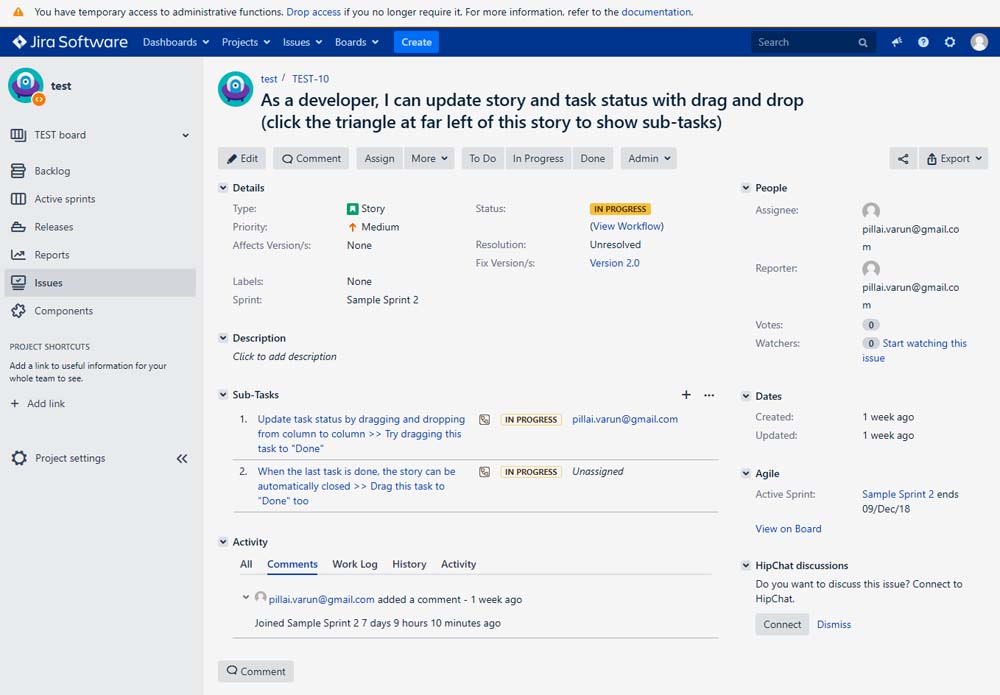Viewport: 1000px width, 695px height.
Task: Click into the Search field
Action: [x=807, y=42]
